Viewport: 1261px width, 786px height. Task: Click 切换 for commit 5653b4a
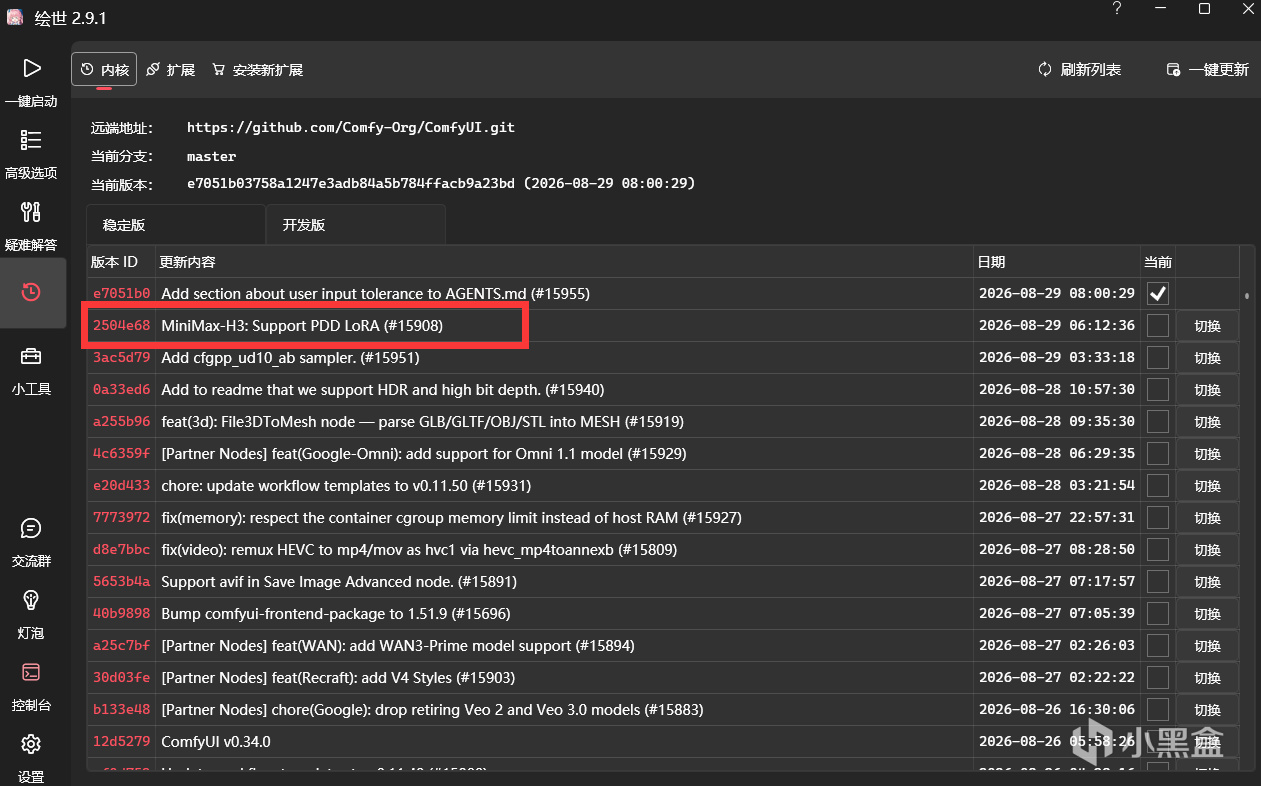coord(1207,582)
